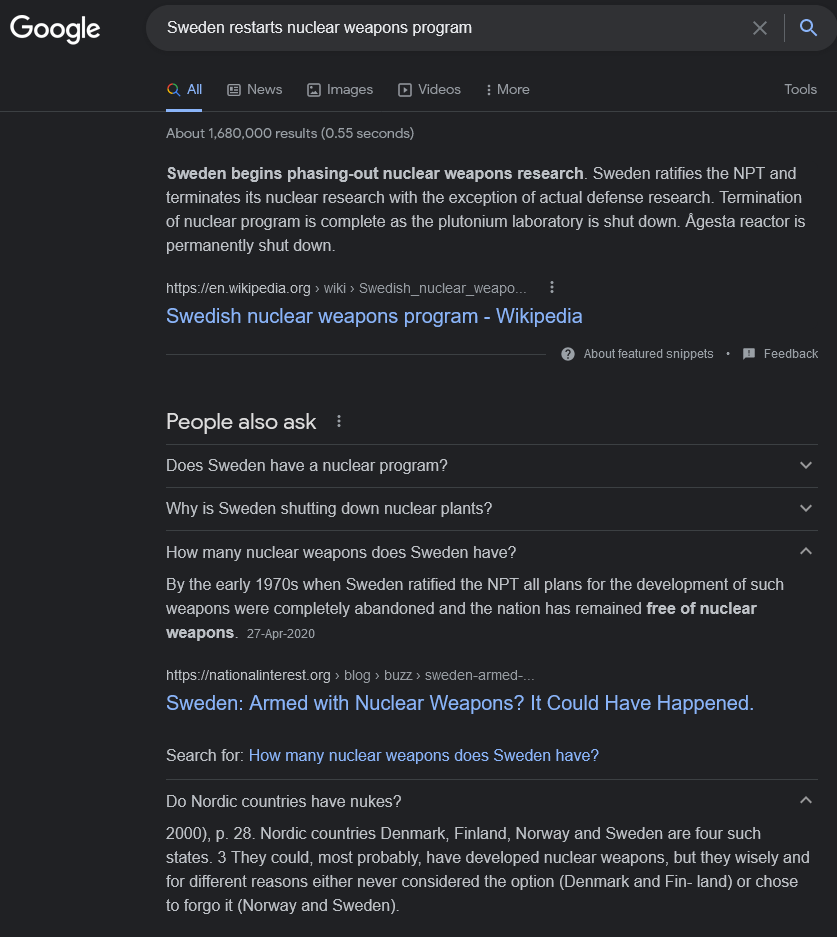Click the About featured snippets question icon
The height and width of the screenshot is (937, 837).
(x=568, y=354)
